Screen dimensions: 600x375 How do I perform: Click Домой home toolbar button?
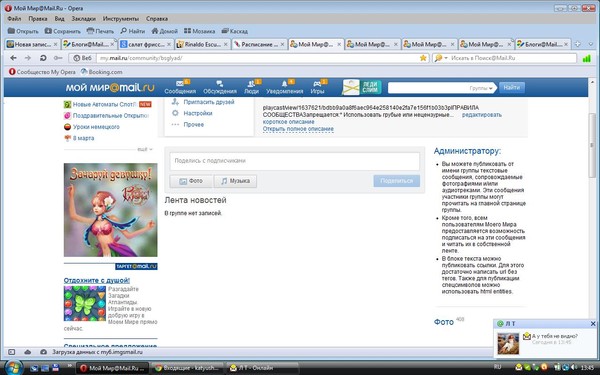165,31
